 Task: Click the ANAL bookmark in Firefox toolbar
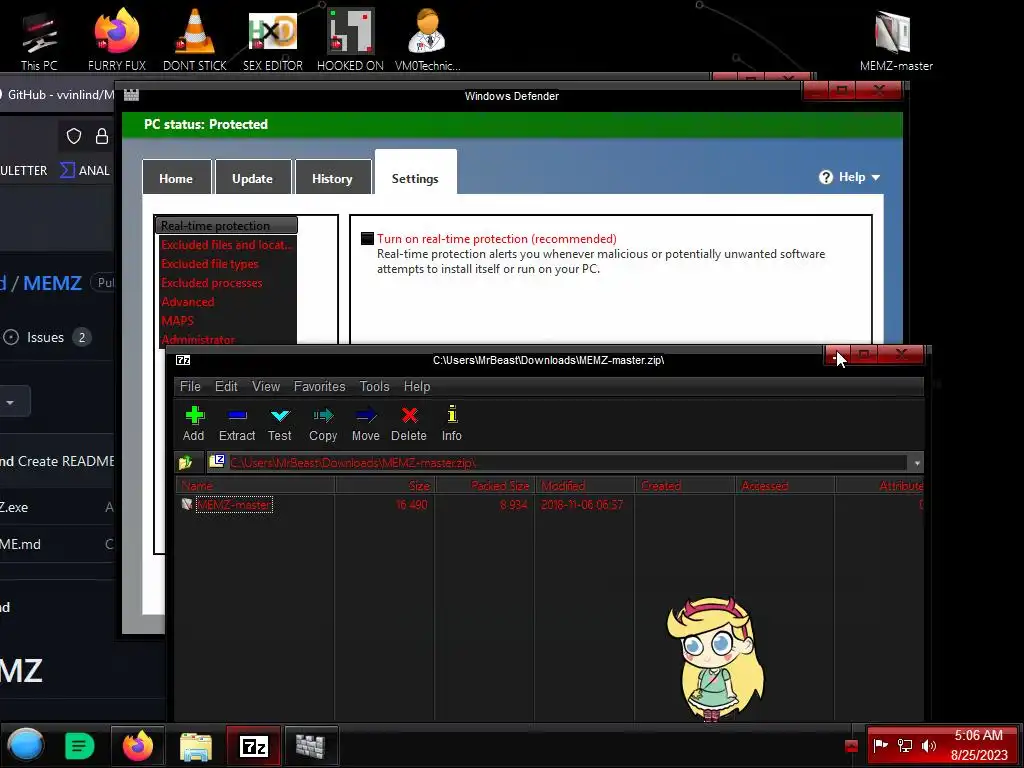[86, 170]
